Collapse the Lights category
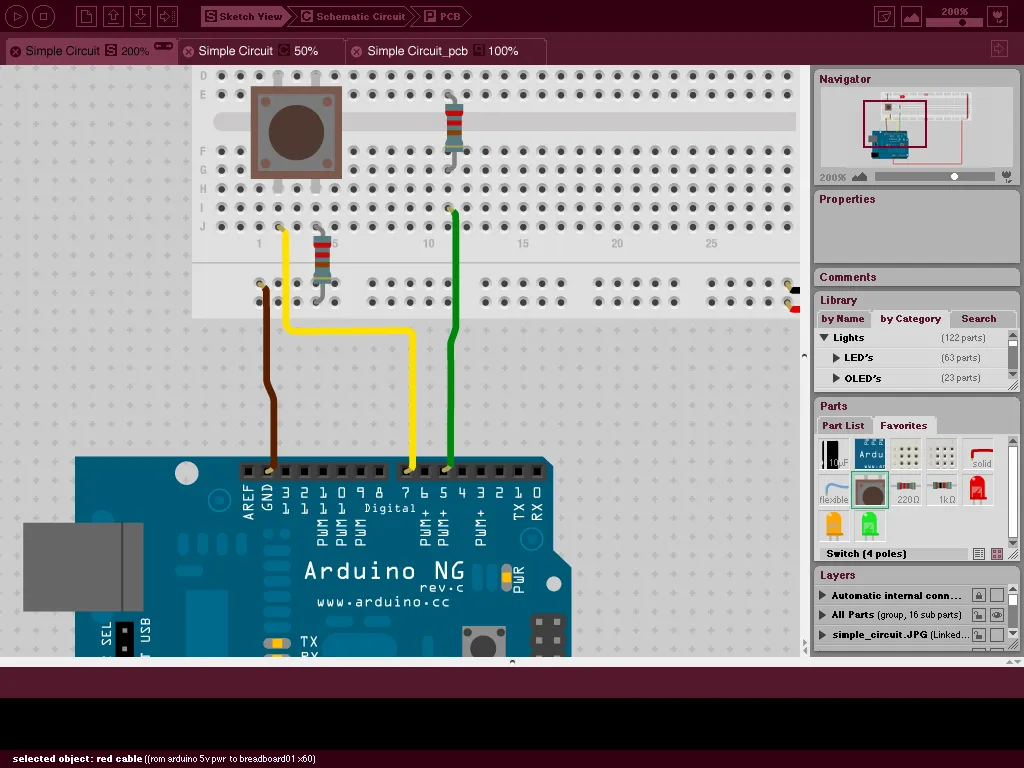 [824, 338]
